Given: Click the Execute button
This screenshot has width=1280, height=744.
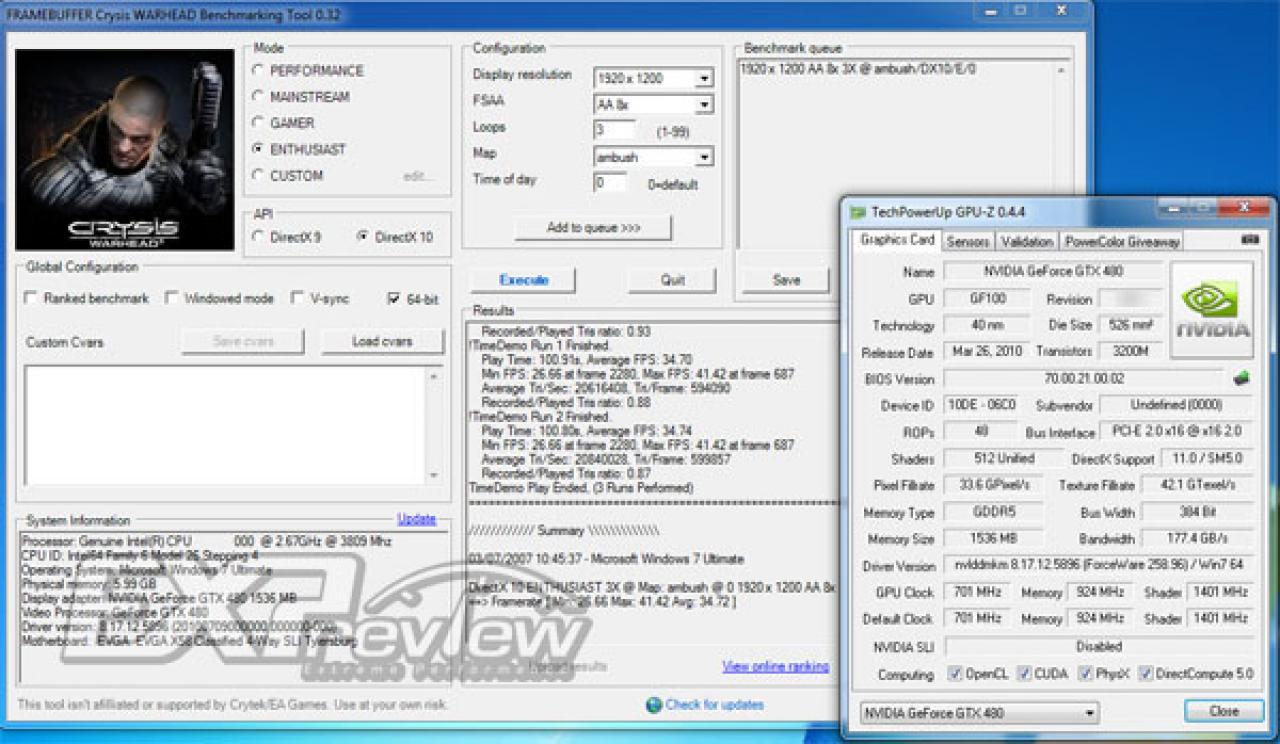Looking at the screenshot, I should tap(523, 280).
